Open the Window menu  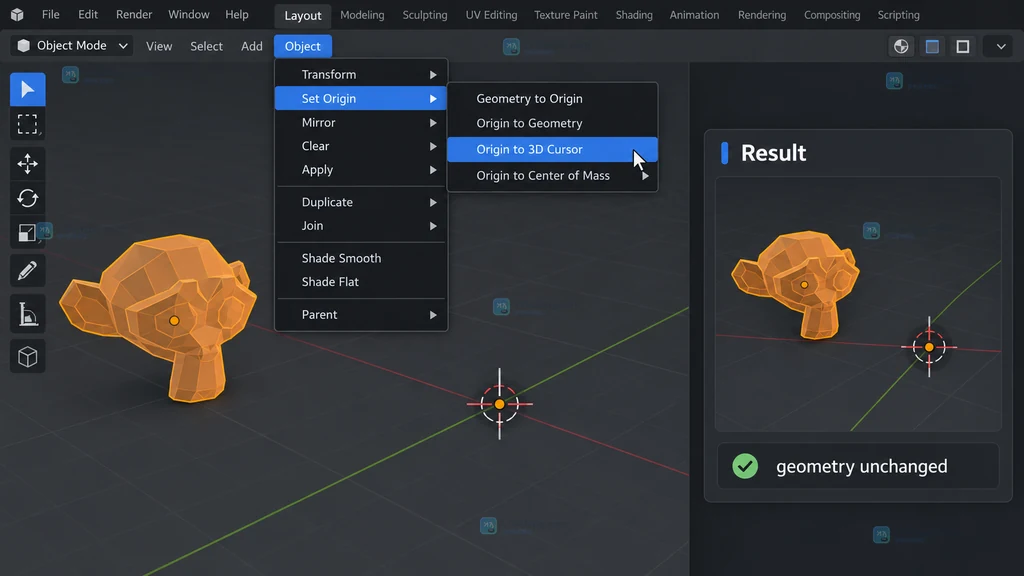point(189,14)
